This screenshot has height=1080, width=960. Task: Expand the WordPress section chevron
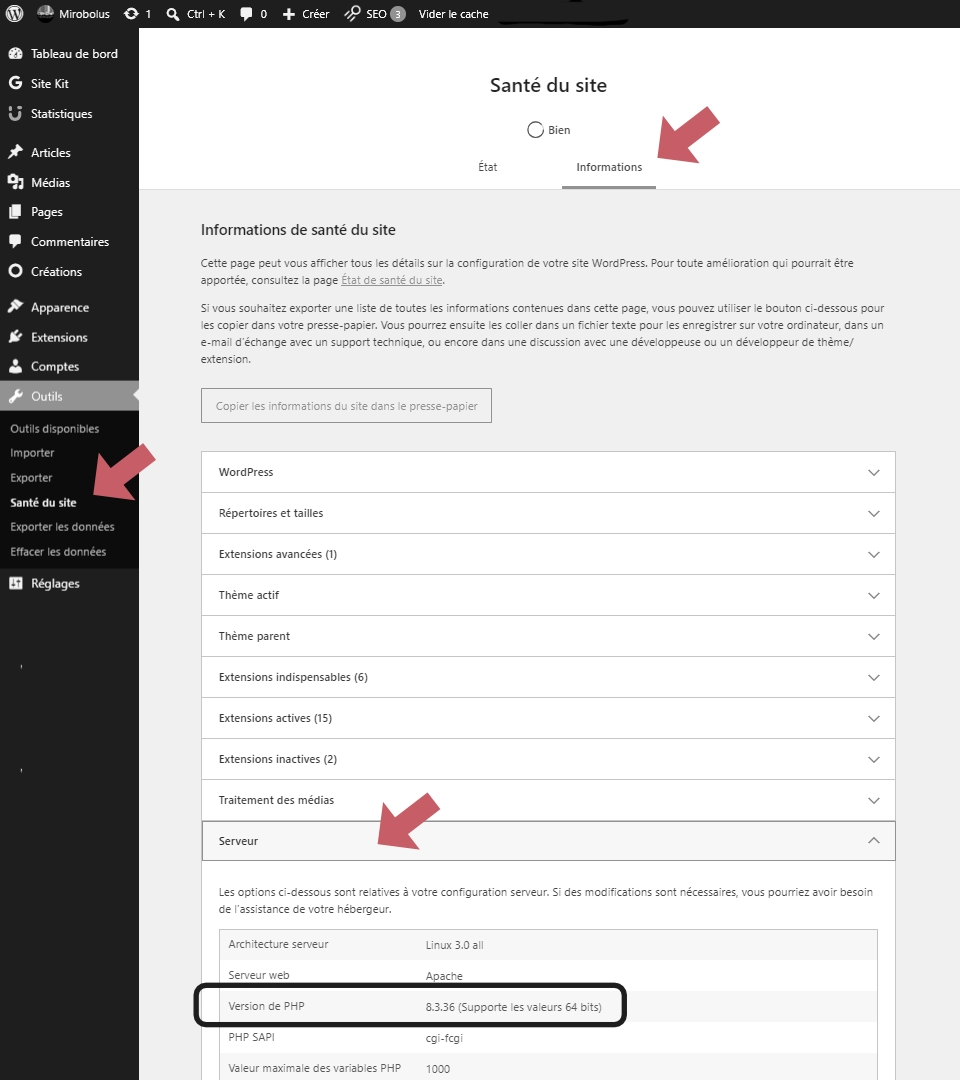pyautogui.click(x=874, y=472)
